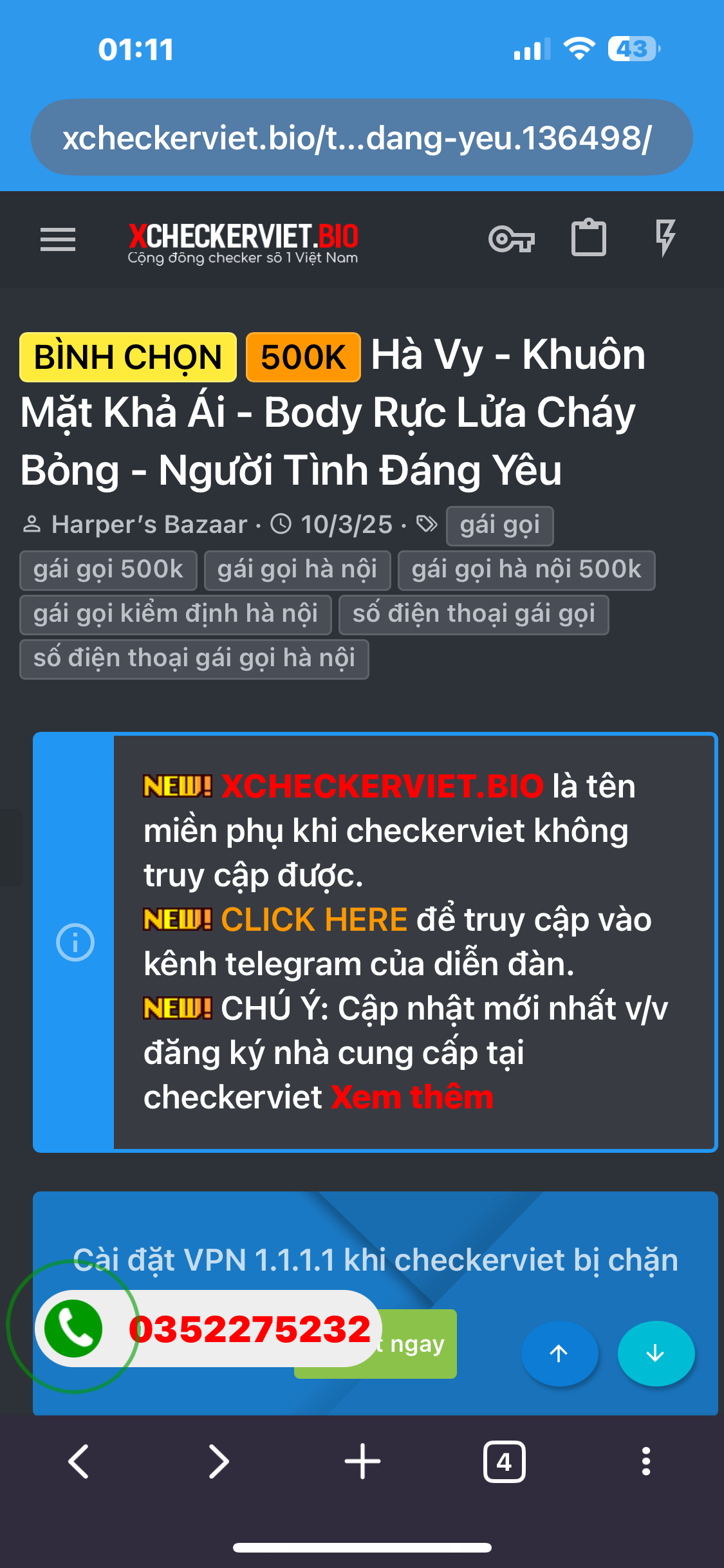
Task: Tap the browser URL address bar
Action: click(362, 137)
